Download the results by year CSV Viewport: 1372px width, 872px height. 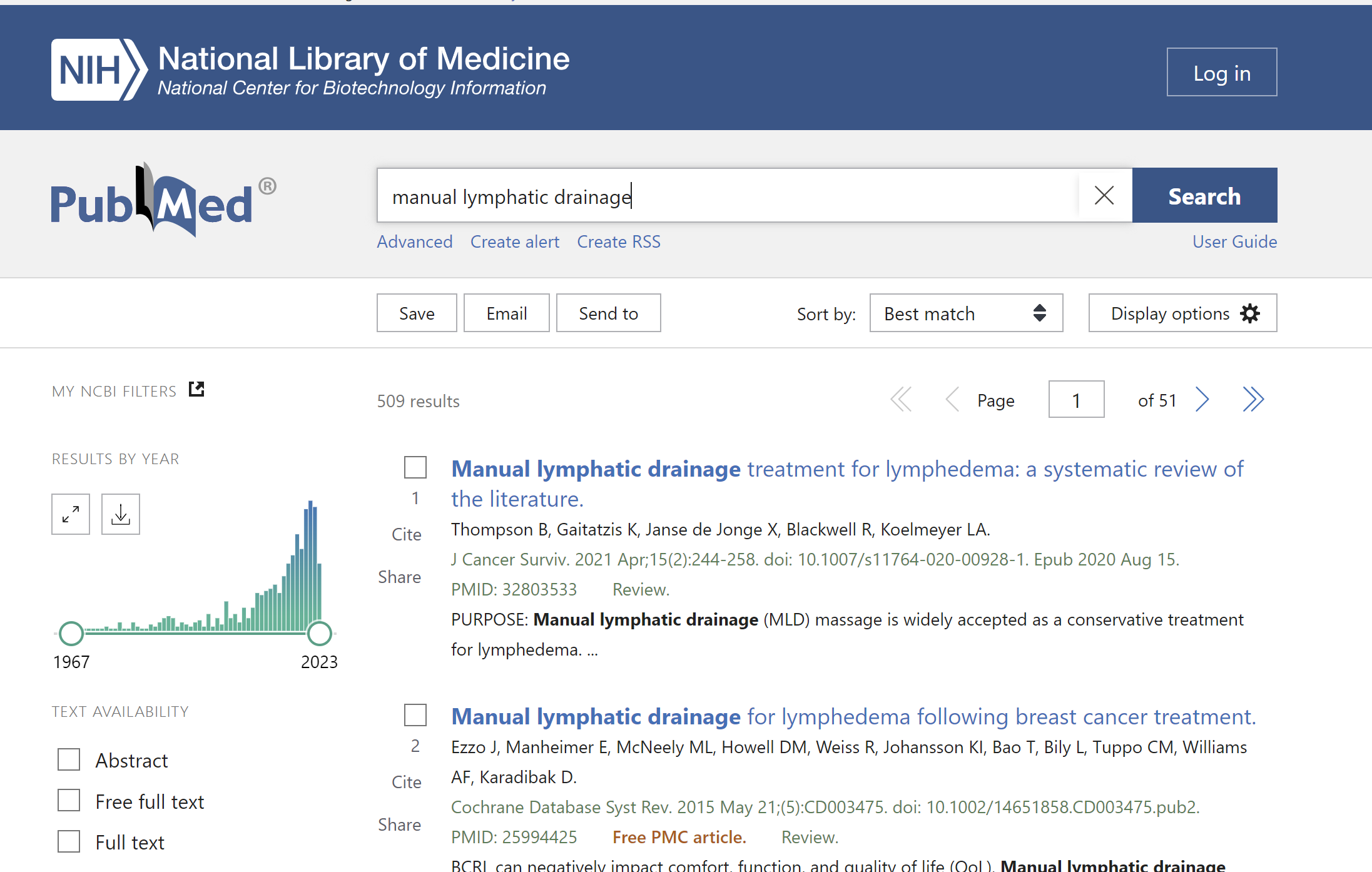point(121,514)
